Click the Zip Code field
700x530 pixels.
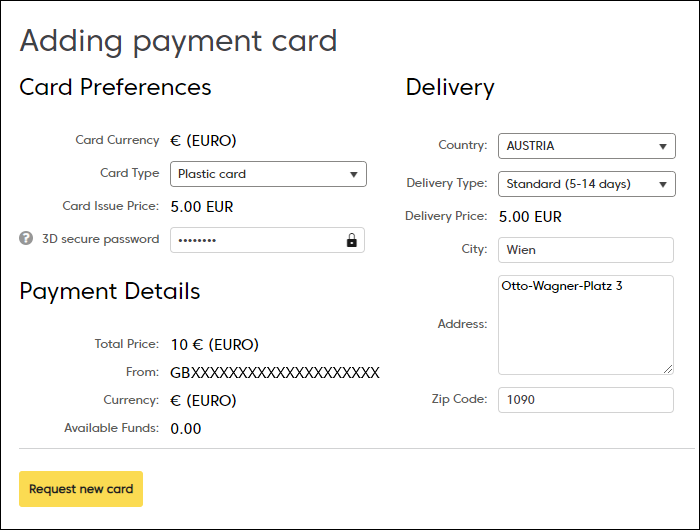[586, 400]
